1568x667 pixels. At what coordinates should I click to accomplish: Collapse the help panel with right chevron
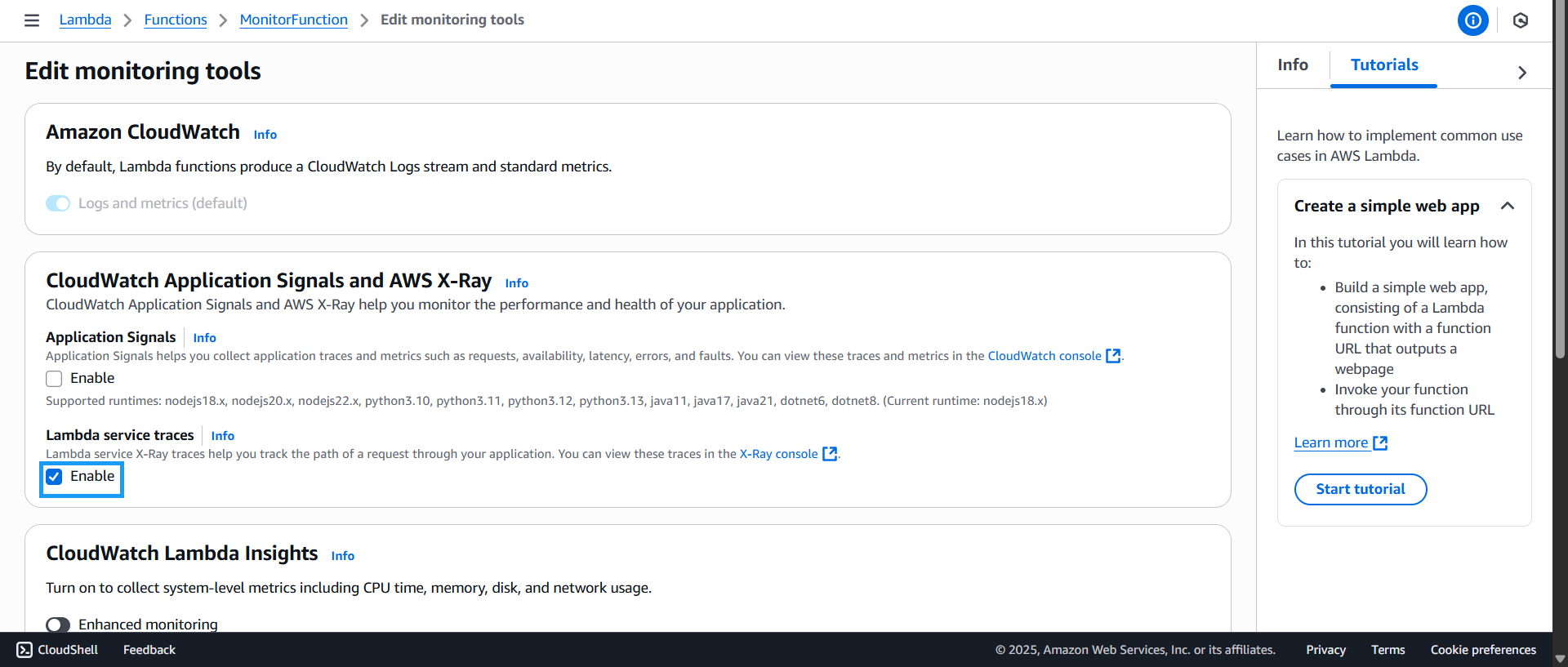pyautogui.click(x=1521, y=73)
